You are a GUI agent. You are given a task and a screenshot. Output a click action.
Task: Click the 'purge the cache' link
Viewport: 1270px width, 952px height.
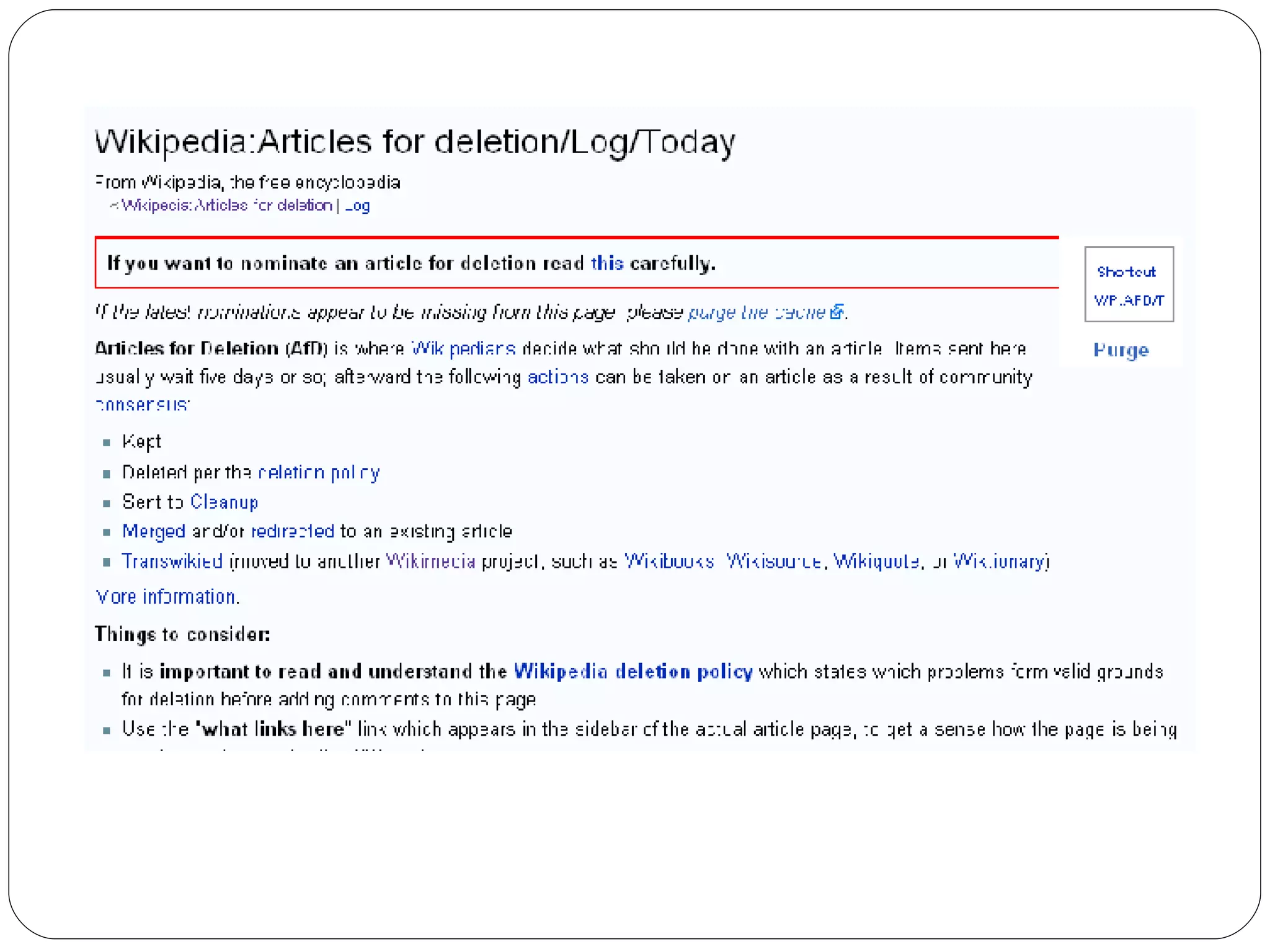click(757, 312)
